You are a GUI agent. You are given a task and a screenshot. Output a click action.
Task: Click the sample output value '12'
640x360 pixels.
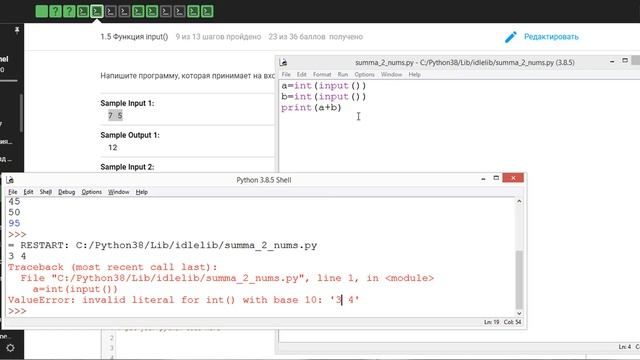pos(113,147)
